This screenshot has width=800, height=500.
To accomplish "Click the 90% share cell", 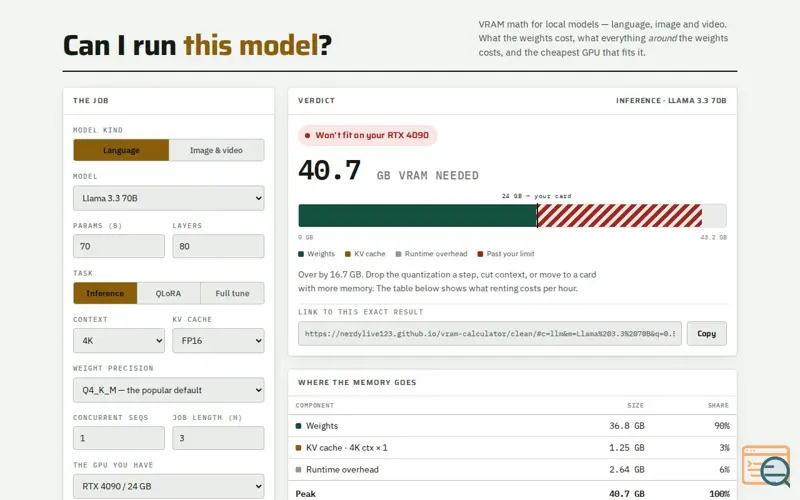I will click(722, 426).
